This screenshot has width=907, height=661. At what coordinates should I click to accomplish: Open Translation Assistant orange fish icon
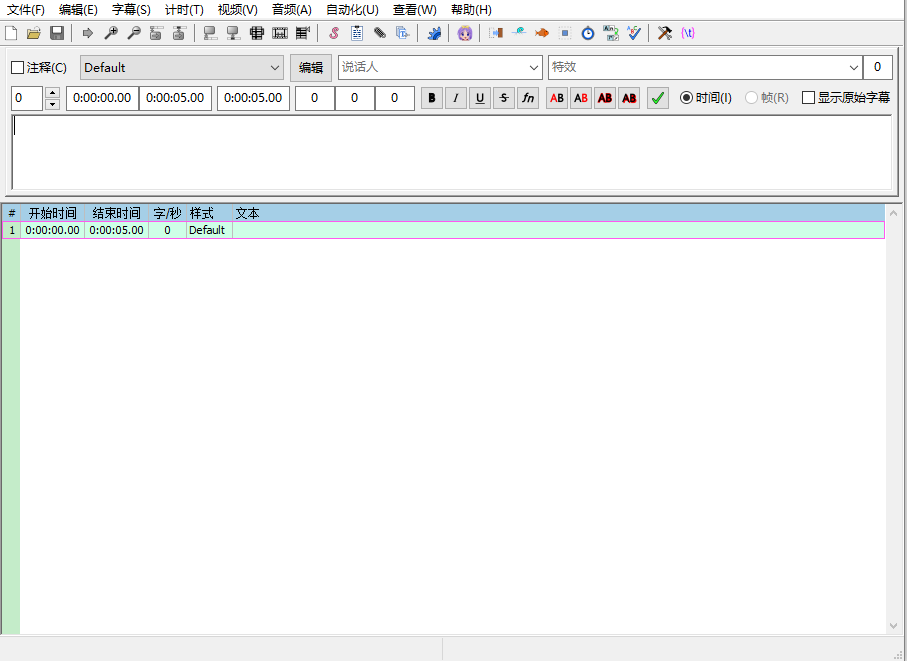542,33
